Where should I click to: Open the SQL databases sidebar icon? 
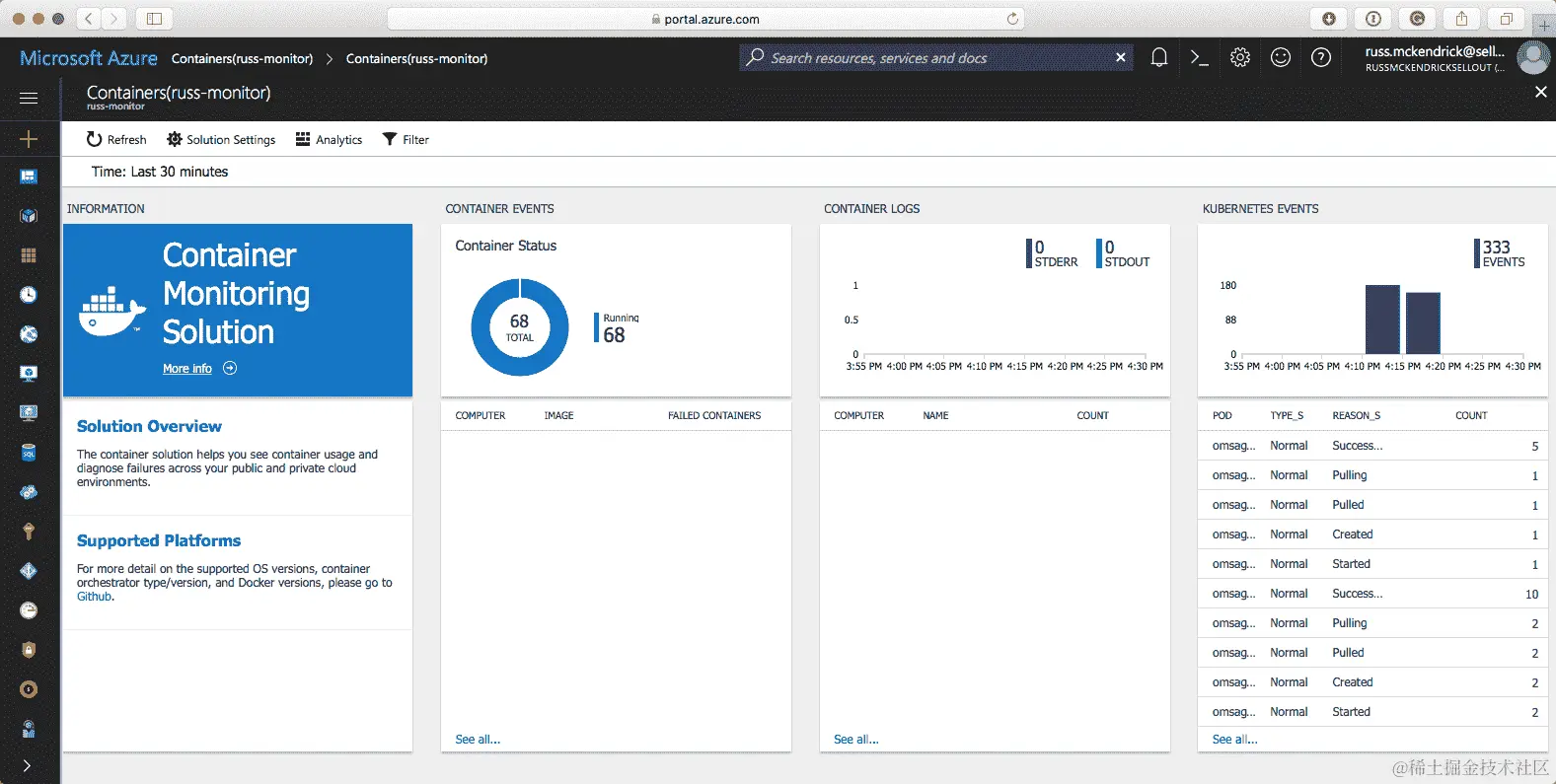point(29,453)
